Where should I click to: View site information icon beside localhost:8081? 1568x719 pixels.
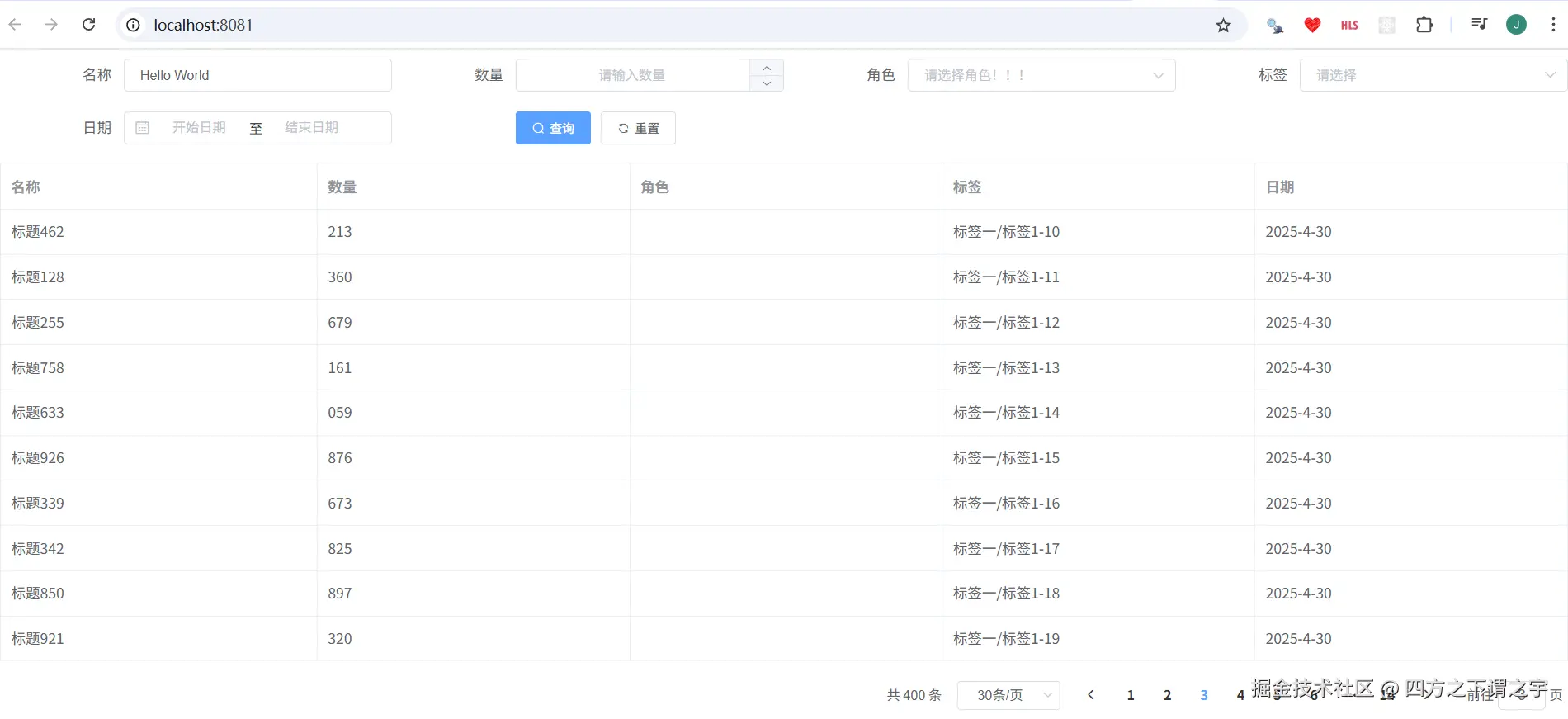(133, 25)
